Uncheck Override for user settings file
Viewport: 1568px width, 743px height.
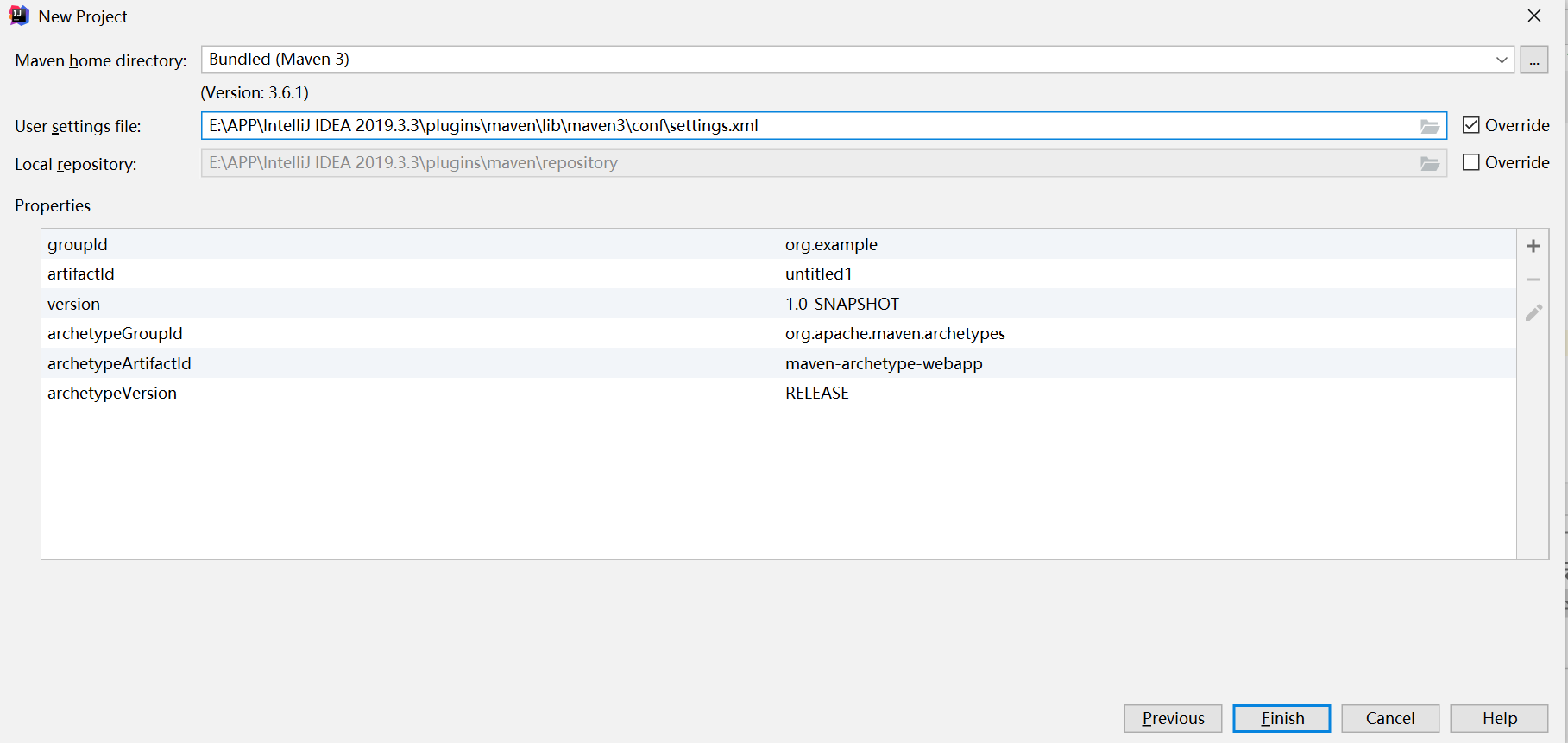1471,125
